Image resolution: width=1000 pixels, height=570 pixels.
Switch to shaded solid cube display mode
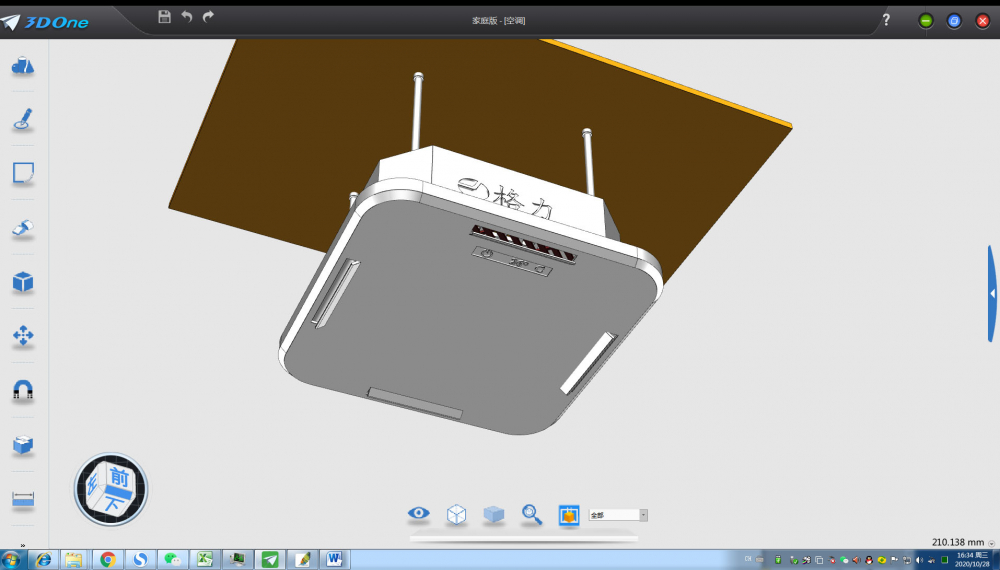point(494,514)
